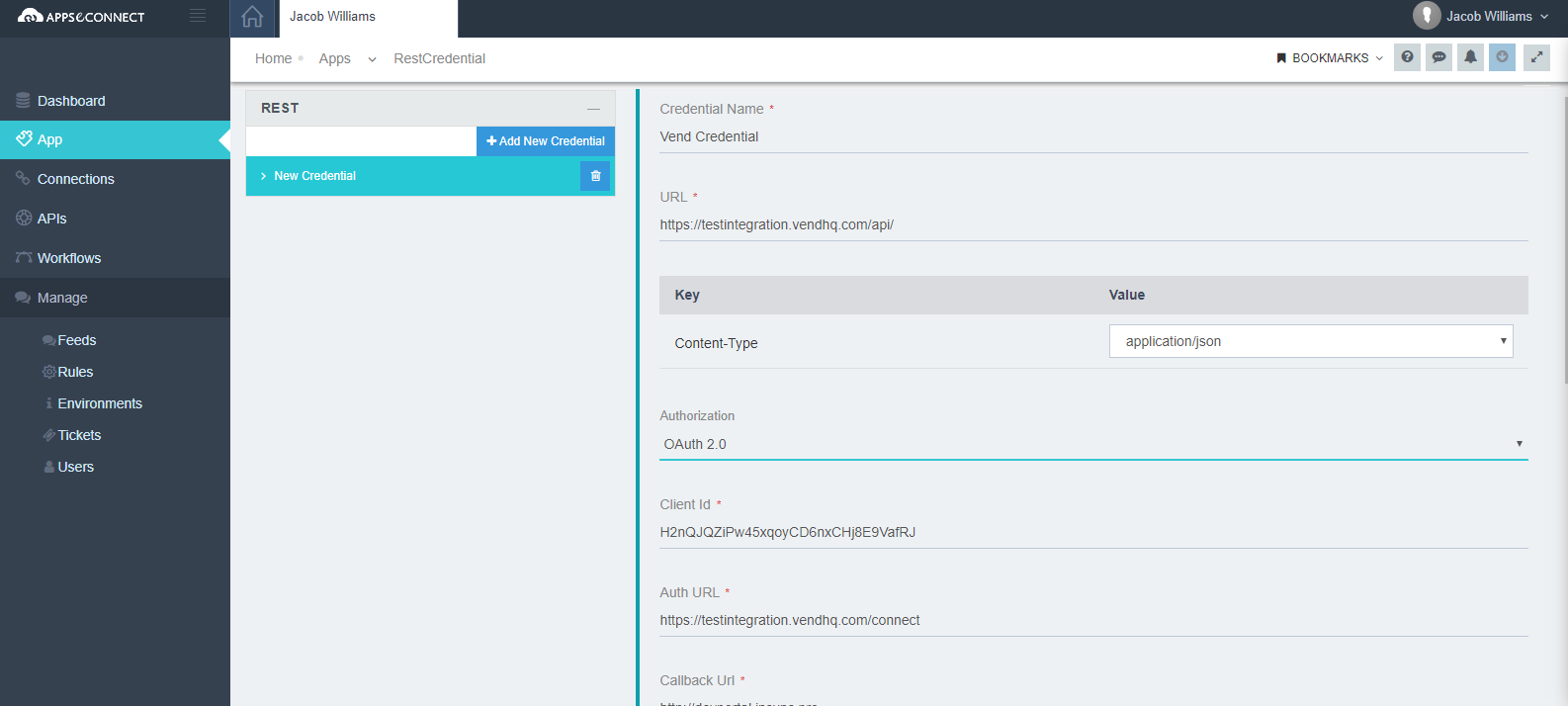The width and height of the screenshot is (1568, 706).
Task: Open the home icon tab
Action: (x=252, y=17)
